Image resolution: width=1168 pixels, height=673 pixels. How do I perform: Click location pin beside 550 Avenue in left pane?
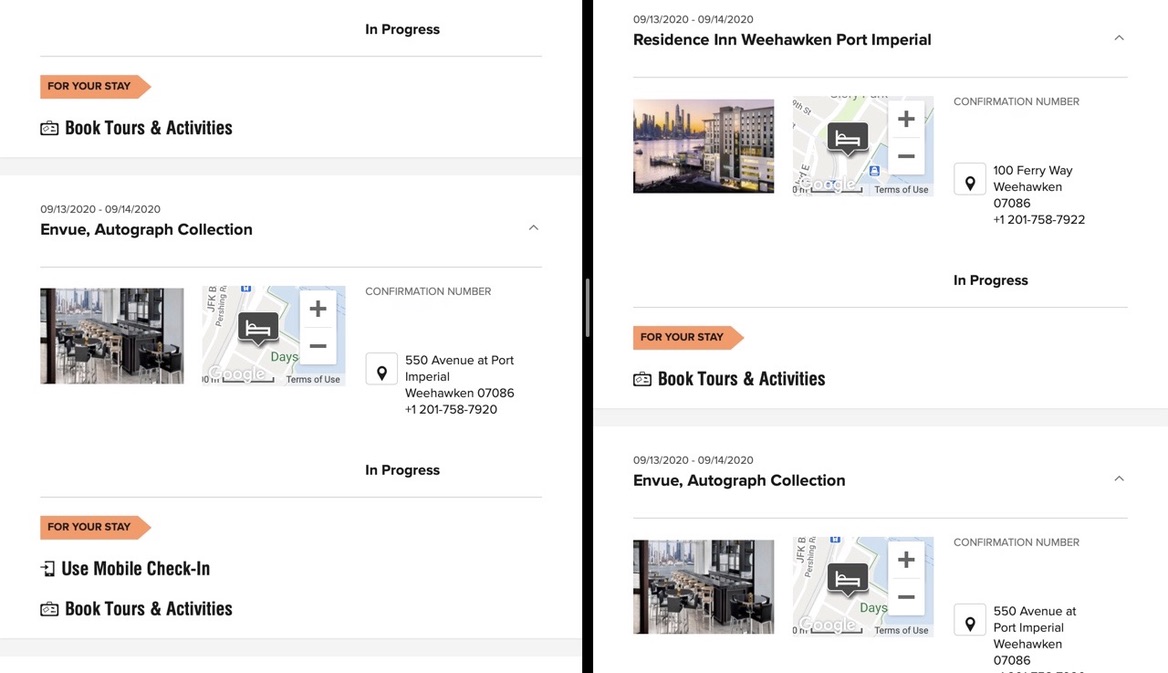tap(381, 369)
